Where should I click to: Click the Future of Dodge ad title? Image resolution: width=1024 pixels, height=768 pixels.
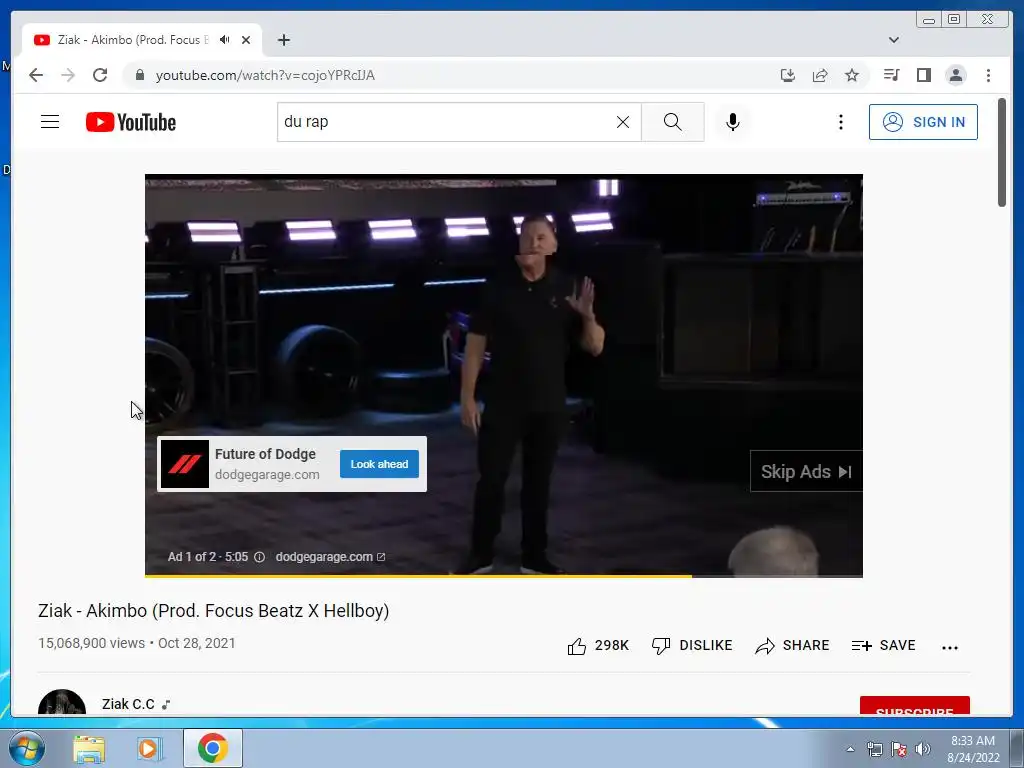click(265, 454)
